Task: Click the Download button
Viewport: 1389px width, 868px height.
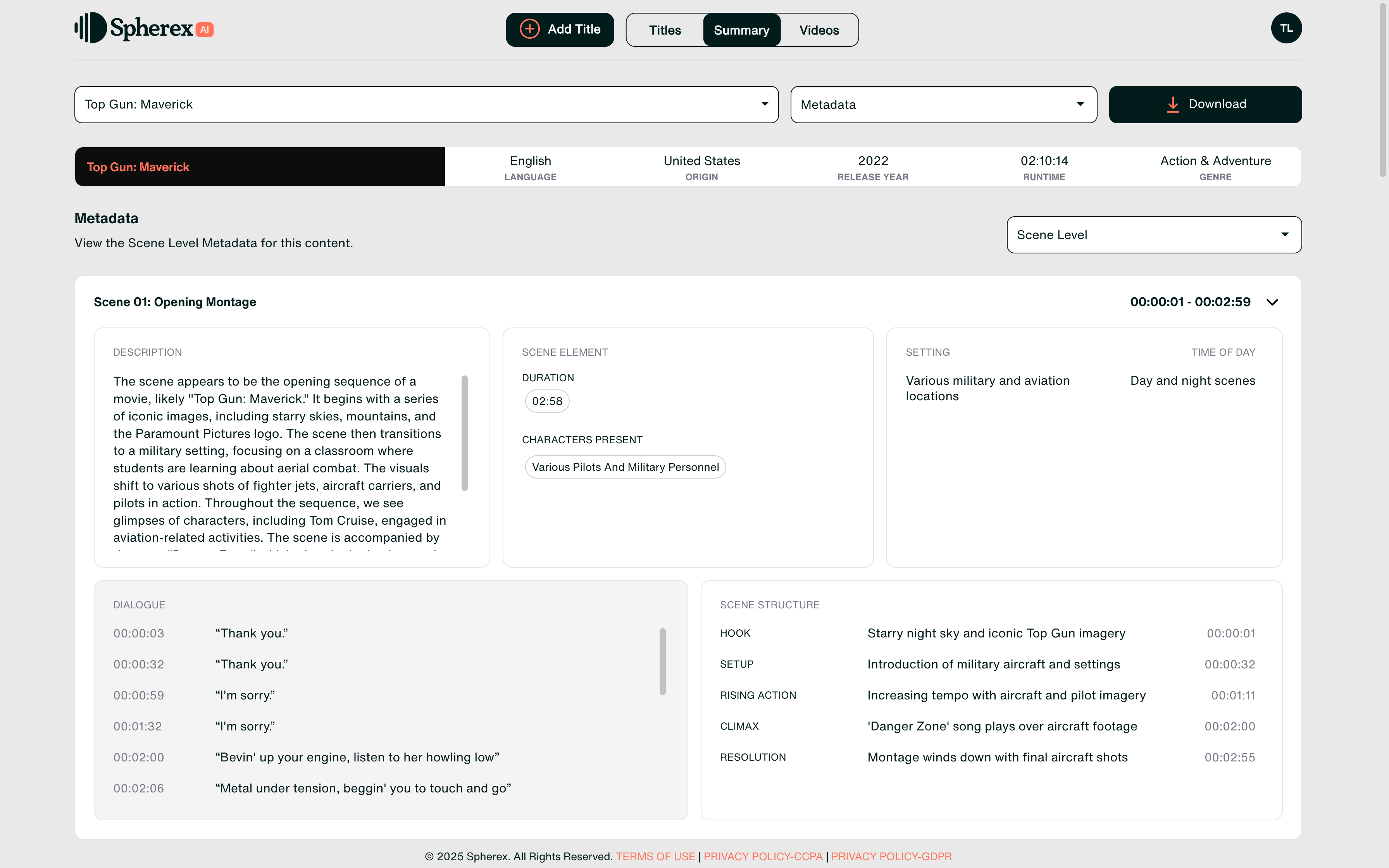Action: coord(1205,105)
